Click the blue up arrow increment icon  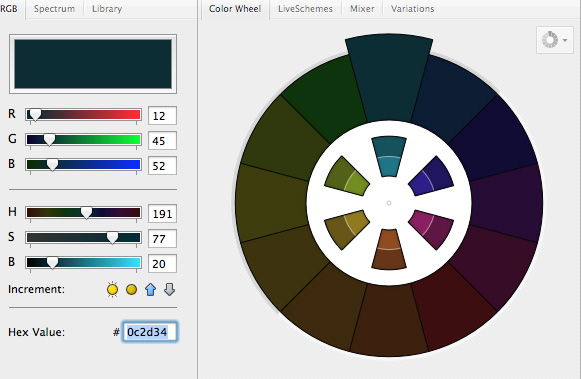coord(150,289)
